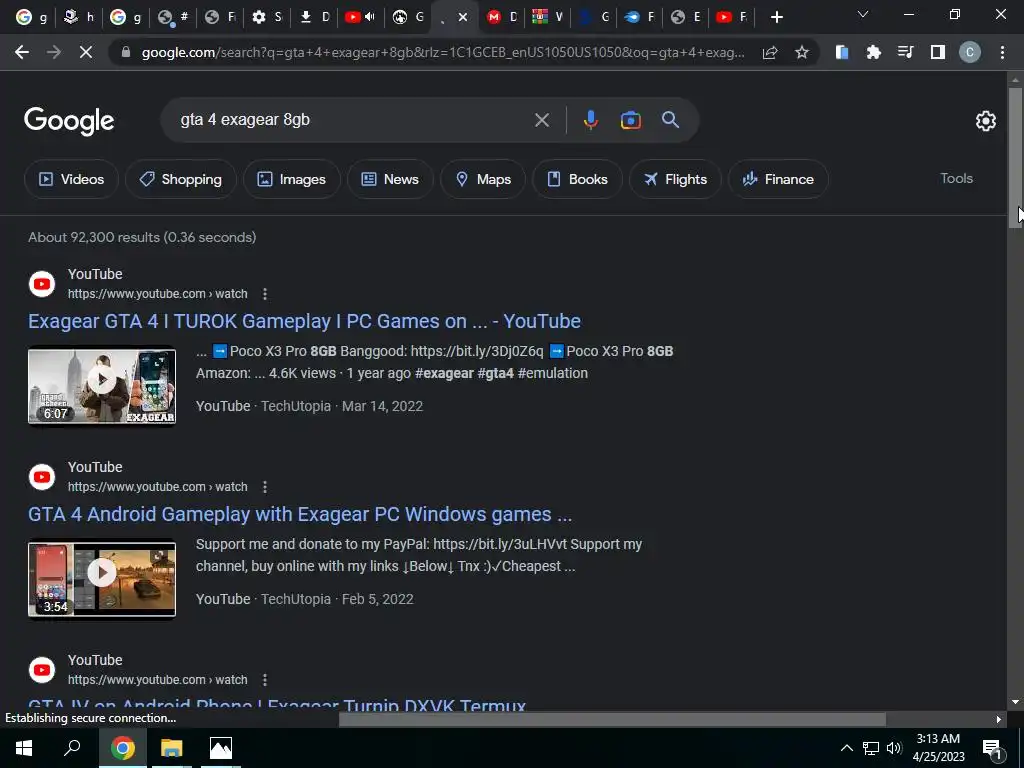Show hidden system tray icons
This screenshot has width=1024, height=768.
tap(846, 748)
